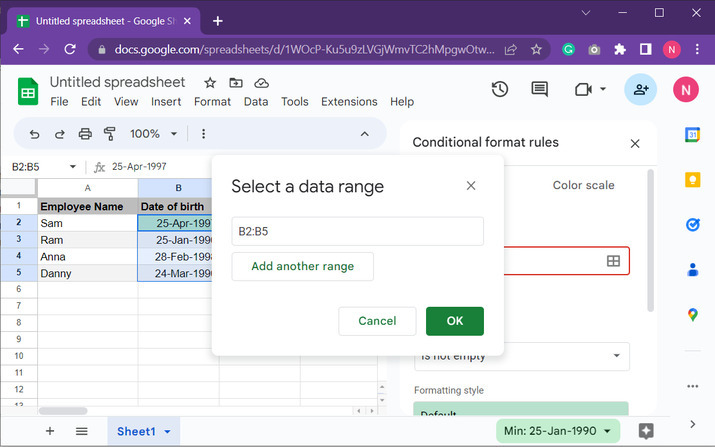Click the undo arrow in toolbar
715x447 pixels.
pyautogui.click(x=35, y=133)
